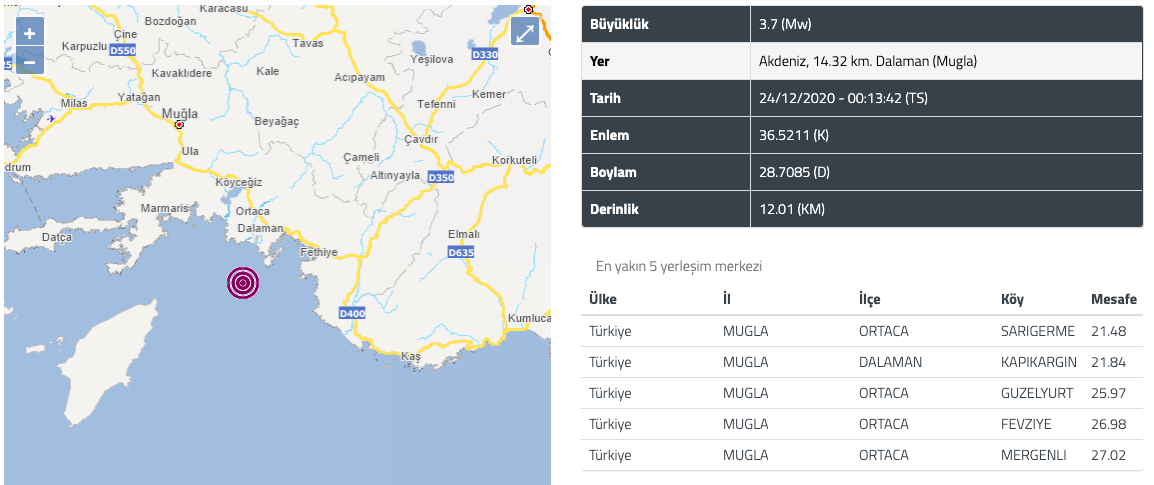Click the purple earthquake epicenter marker
Screen dimensions: 1154x485
(244, 283)
